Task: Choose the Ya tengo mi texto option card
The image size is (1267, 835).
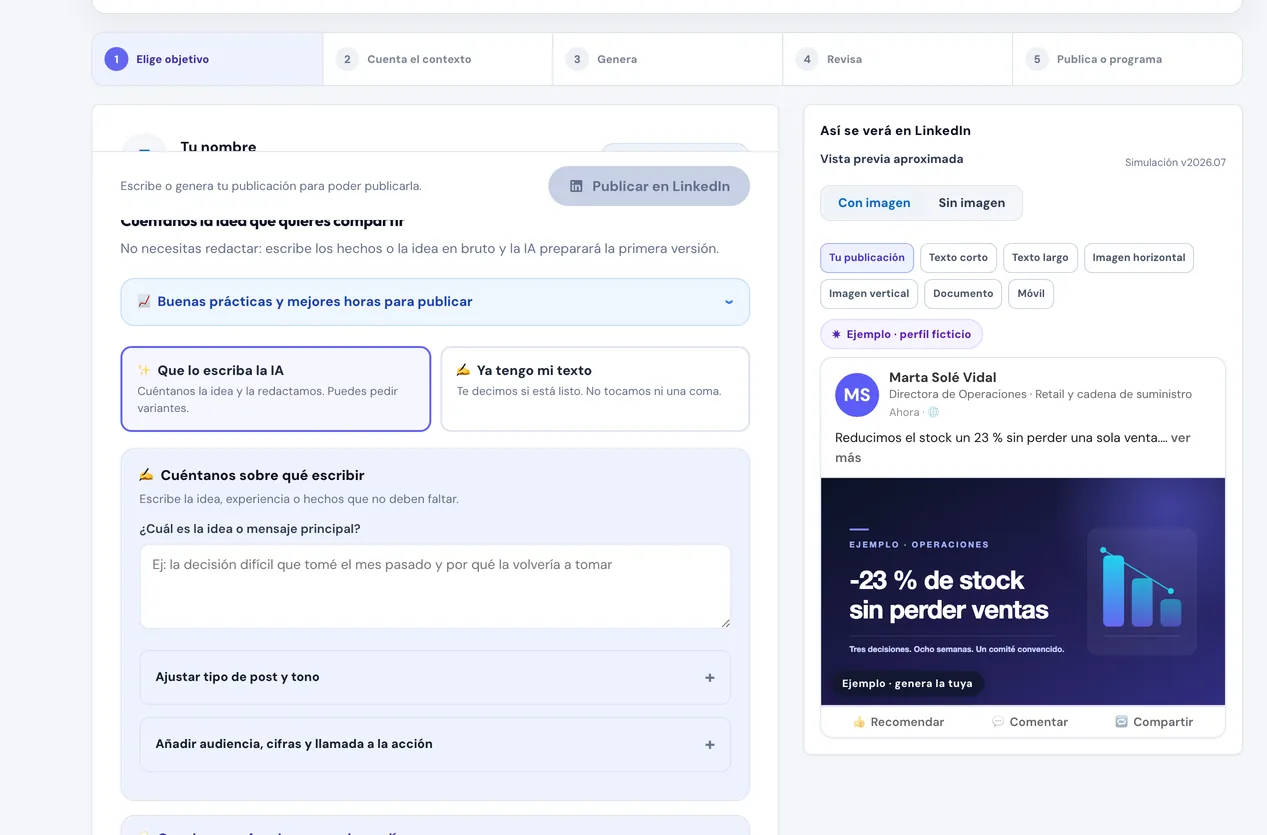Action: click(x=595, y=389)
